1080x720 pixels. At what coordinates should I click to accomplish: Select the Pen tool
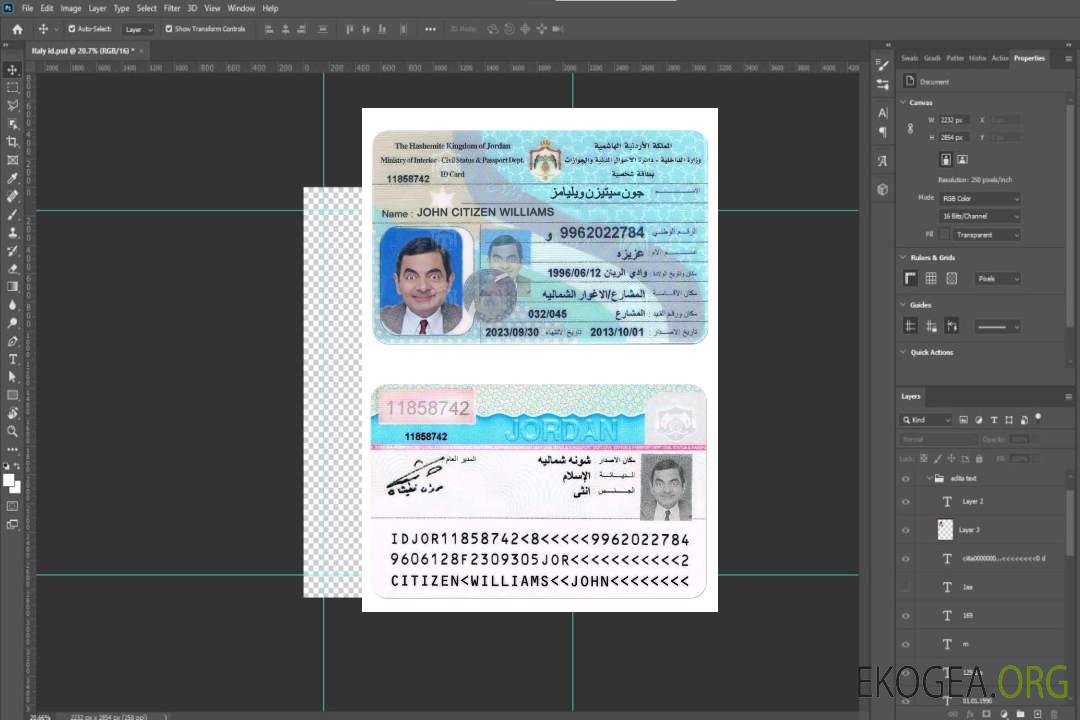(12, 341)
